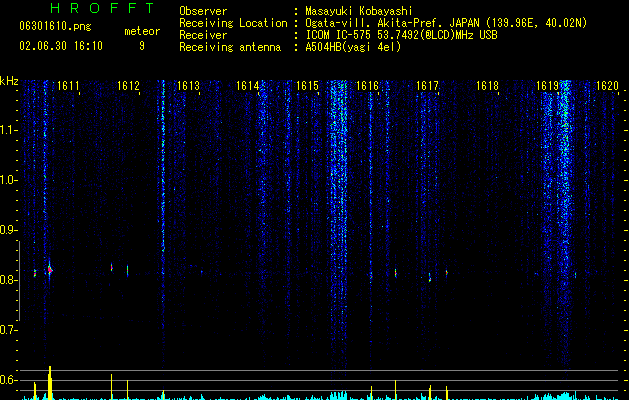629x400 pixels.
Task: Click the Ogata-vill. Akita-Pref. JAPAN location text
Action: click(446, 23)
